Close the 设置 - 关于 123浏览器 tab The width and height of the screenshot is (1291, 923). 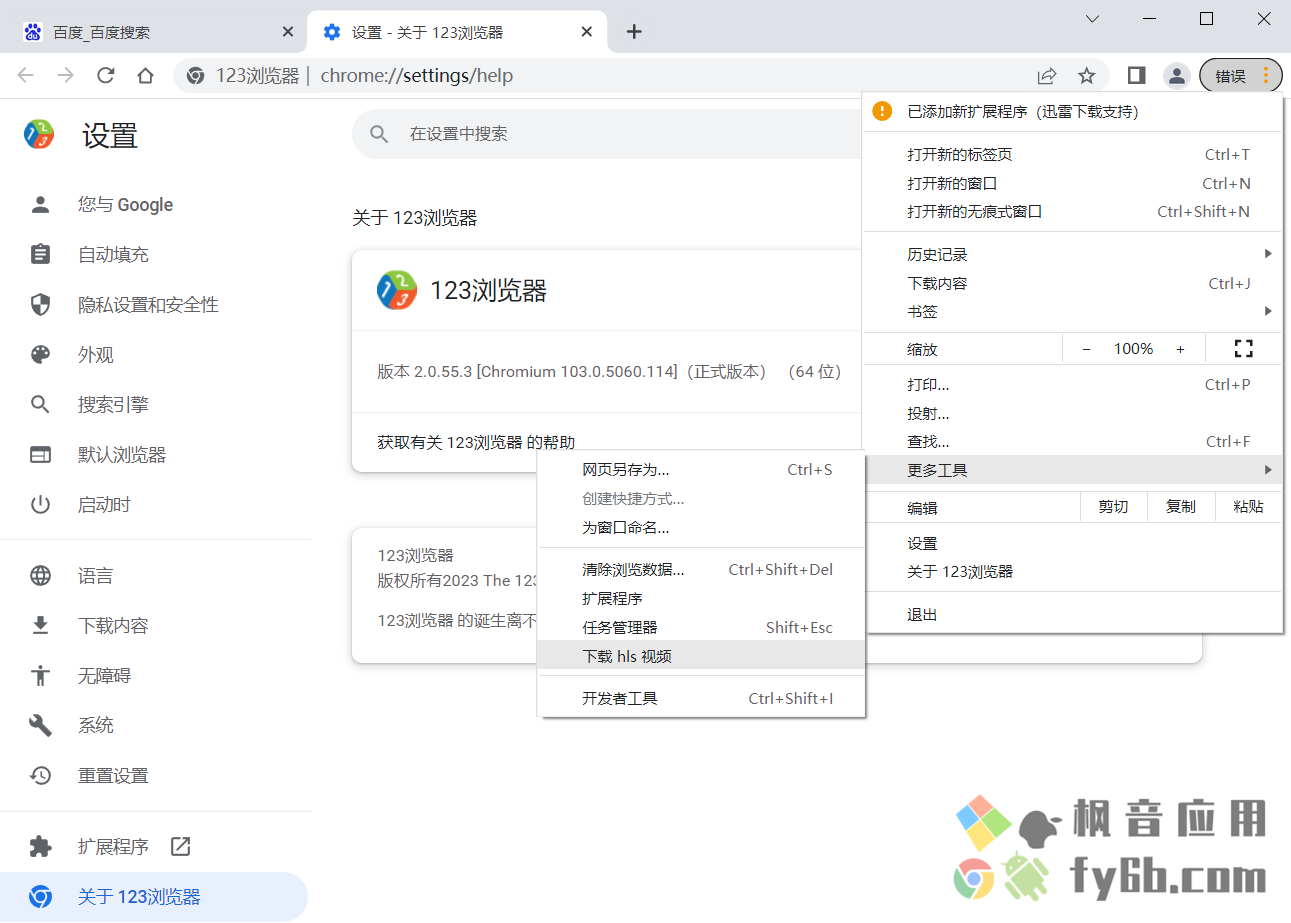pyautogui.click(x=588, y=32)
